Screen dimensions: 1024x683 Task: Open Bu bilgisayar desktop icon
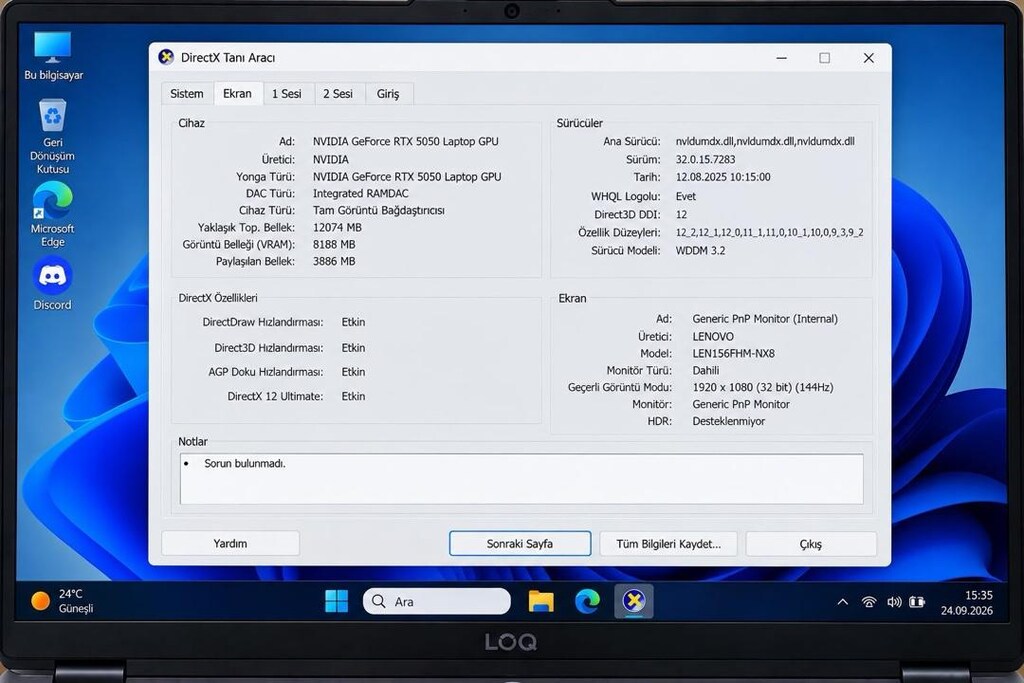(x=53, y=56)
